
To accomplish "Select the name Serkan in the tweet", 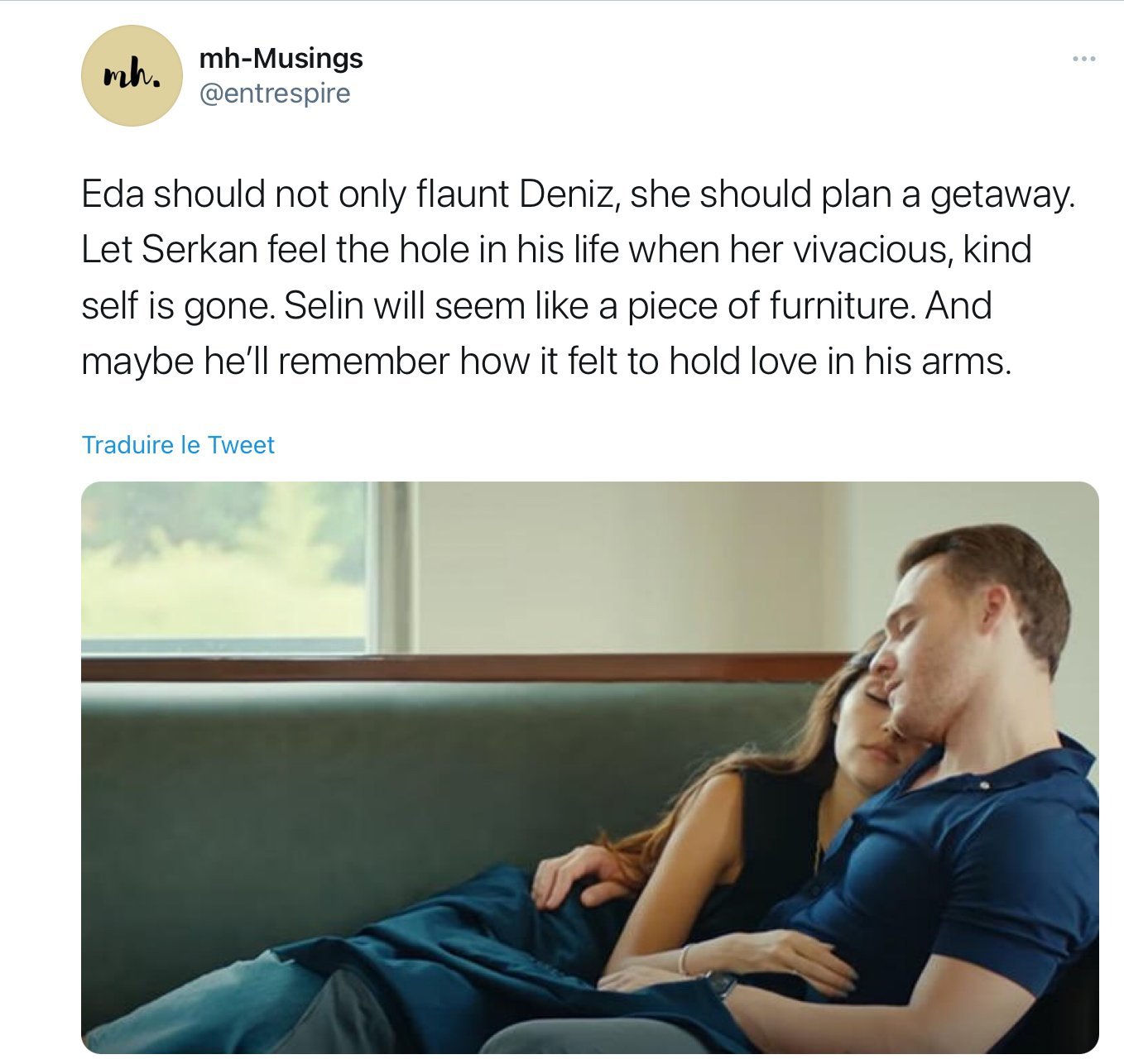I will [x=199, y=250].
